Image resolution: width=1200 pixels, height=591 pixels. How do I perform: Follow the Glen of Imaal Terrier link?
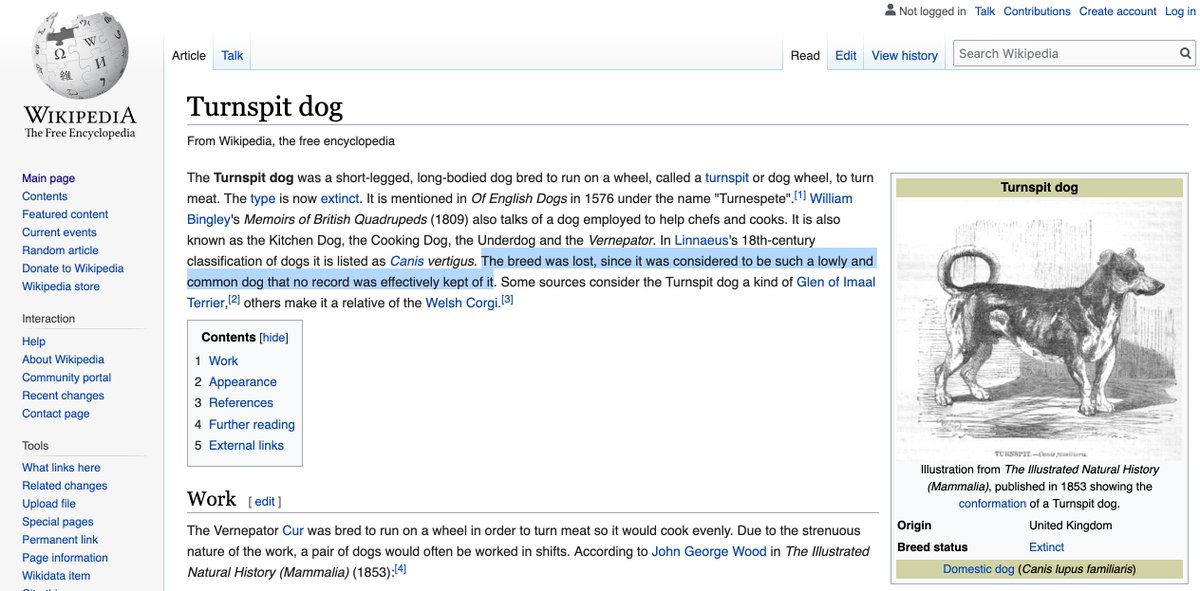tap(836, 282)
